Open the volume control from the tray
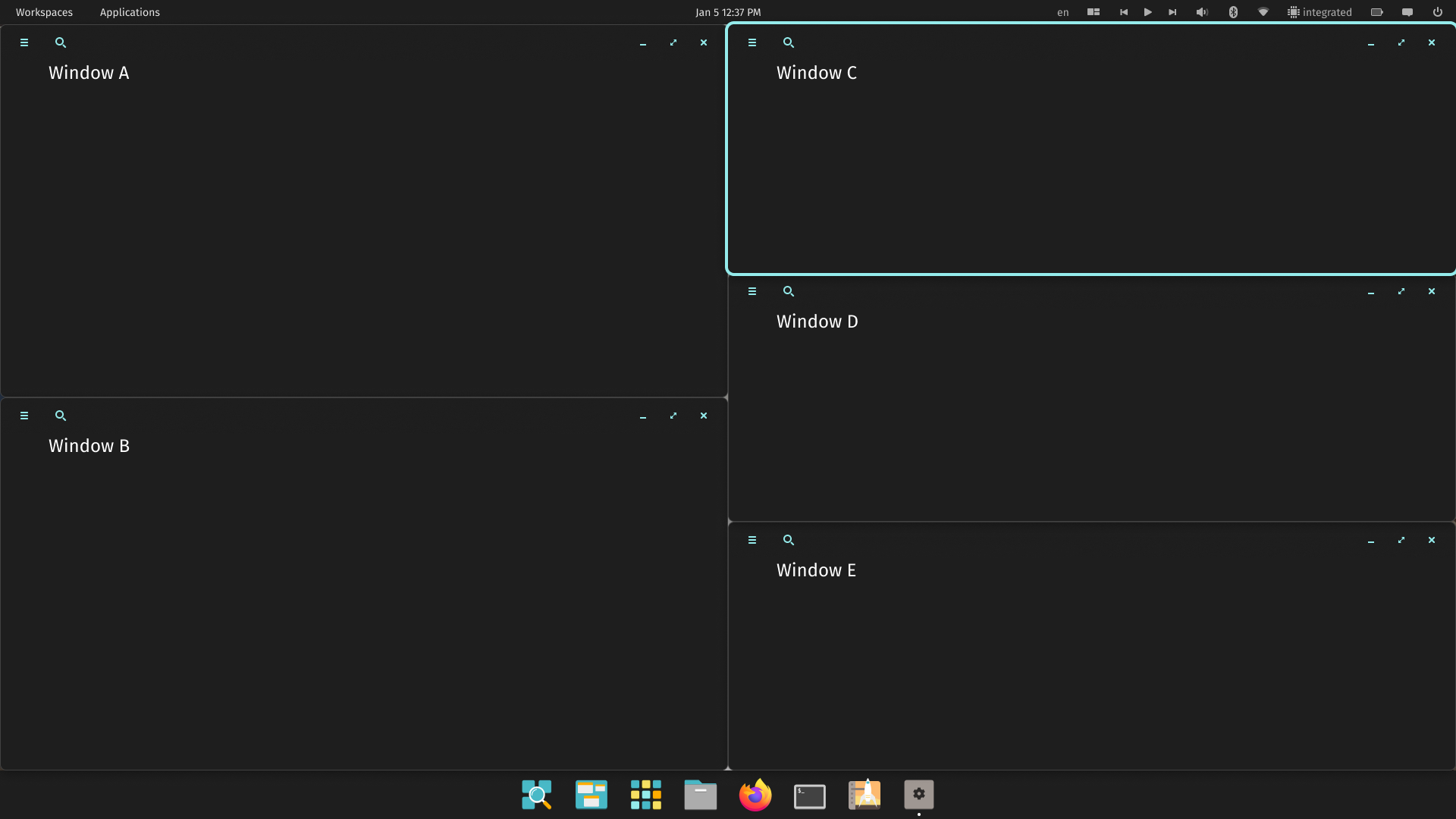Viewport: 1456px width, 819px height. [x=1201, y=12]
